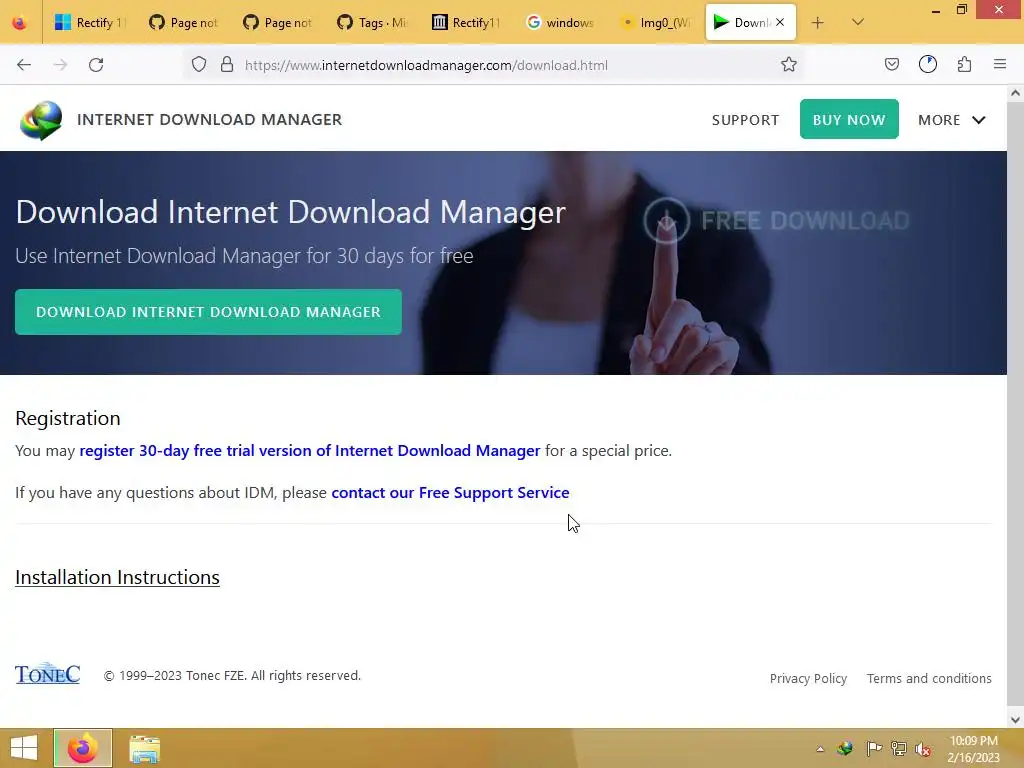Open the tracking protection shield icon
Viewport: 1024px width, 768px height.
pos(199,65)
